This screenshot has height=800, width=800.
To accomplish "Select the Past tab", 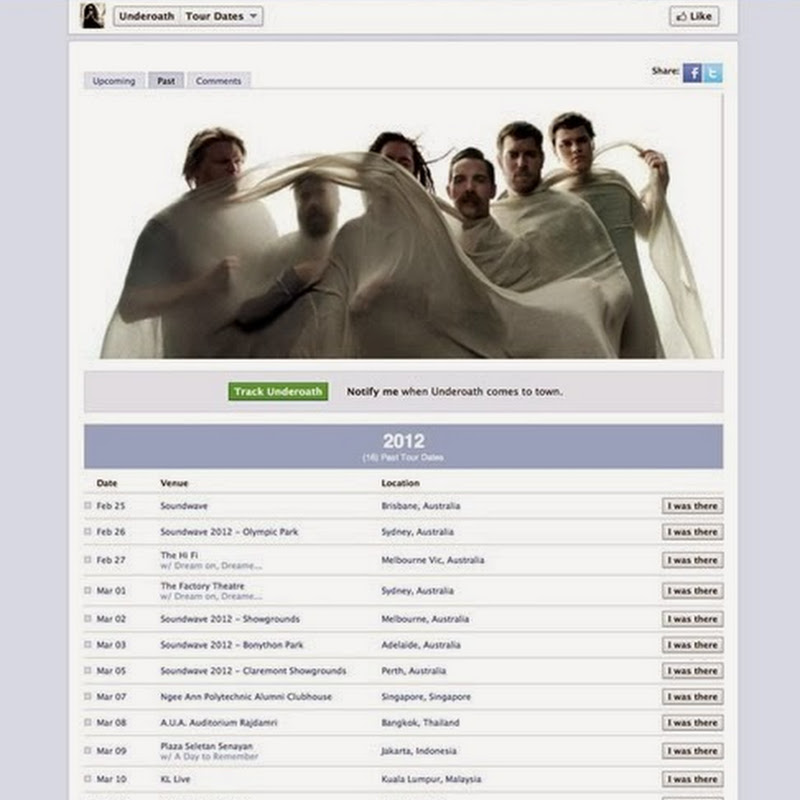I will pos(166,81).
